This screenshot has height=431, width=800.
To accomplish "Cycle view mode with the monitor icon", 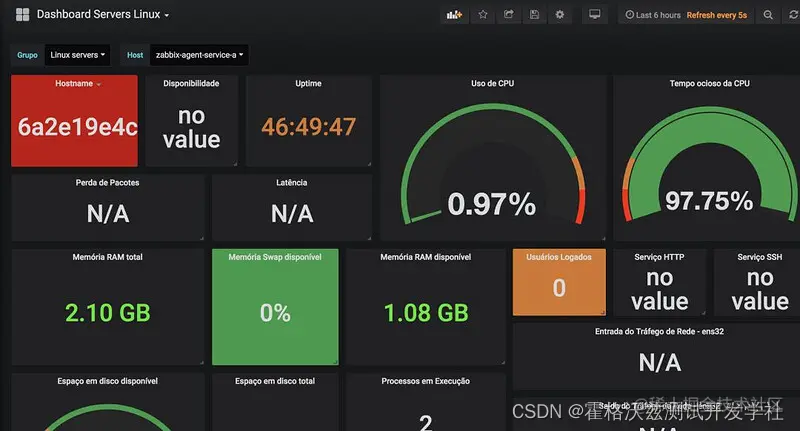I will [x=594, y=15].
